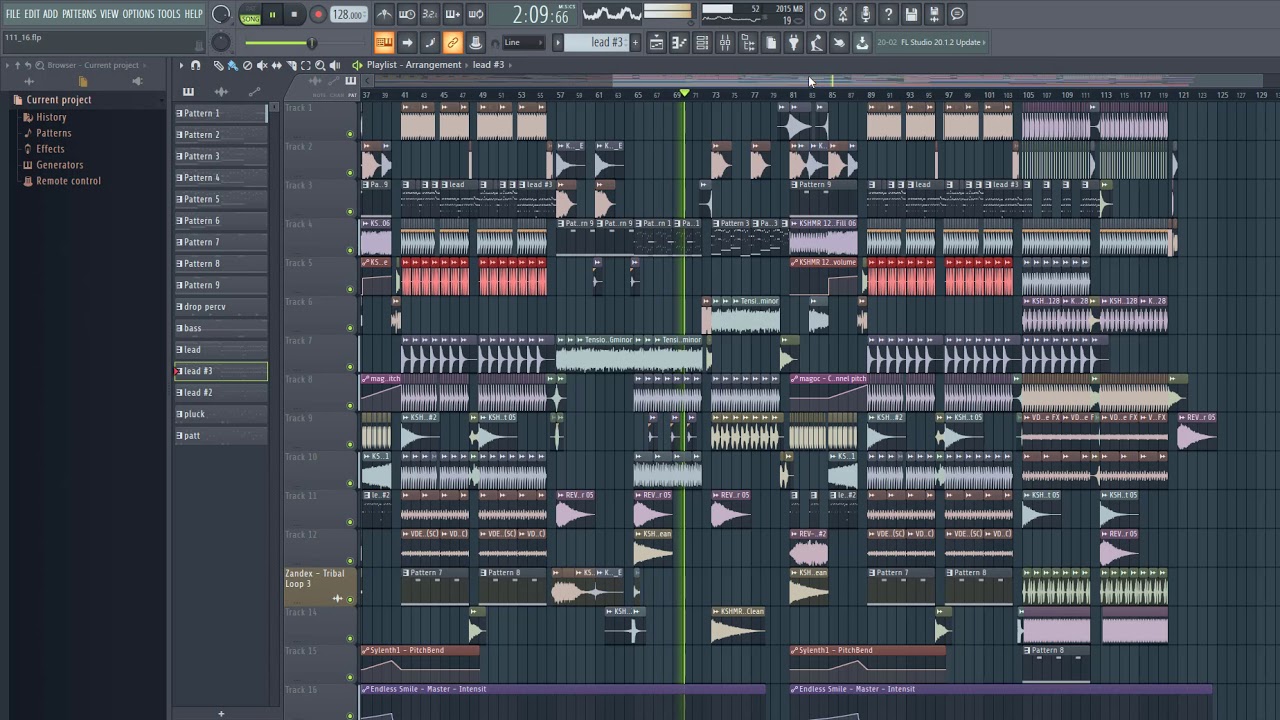Expand the Current project browser folder

point(58,100)
